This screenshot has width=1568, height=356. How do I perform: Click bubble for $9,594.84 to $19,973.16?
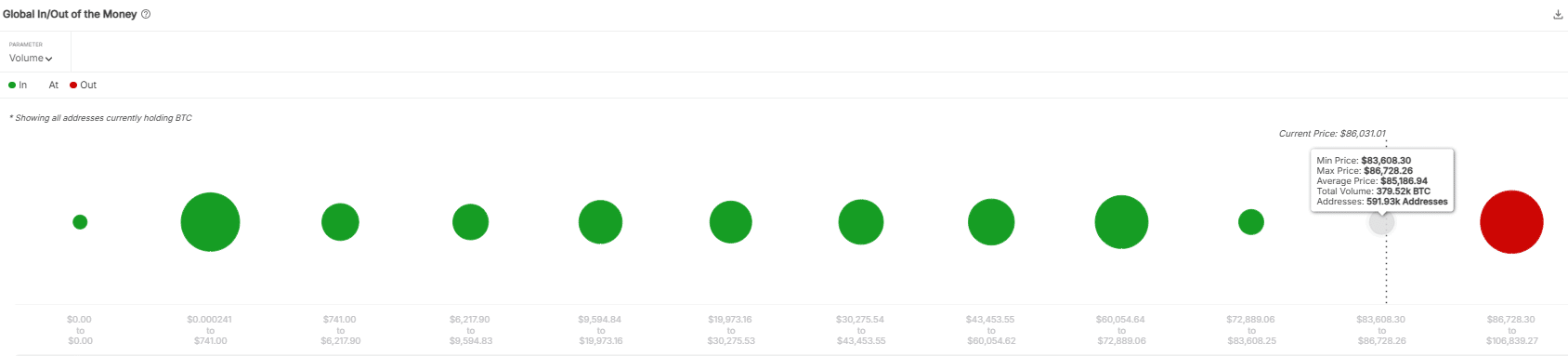(x=600, y=222)
